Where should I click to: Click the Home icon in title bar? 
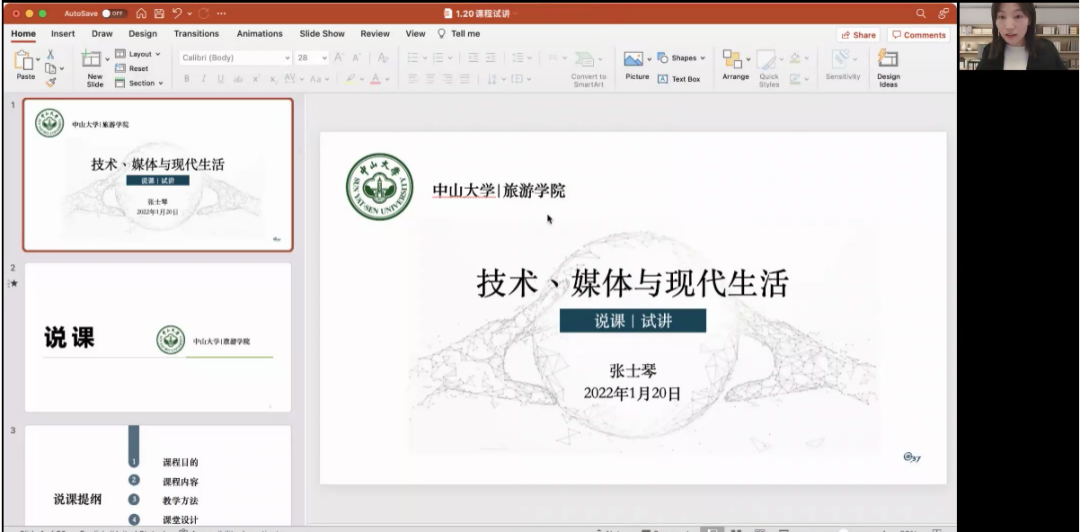[x=141, y=13]
